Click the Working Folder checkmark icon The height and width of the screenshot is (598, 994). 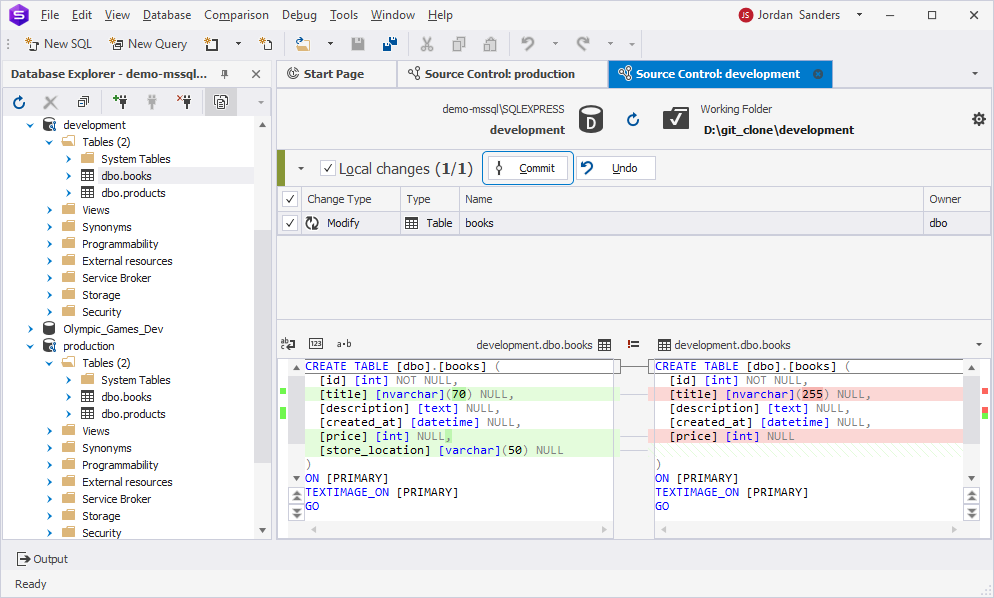[676, 119]
